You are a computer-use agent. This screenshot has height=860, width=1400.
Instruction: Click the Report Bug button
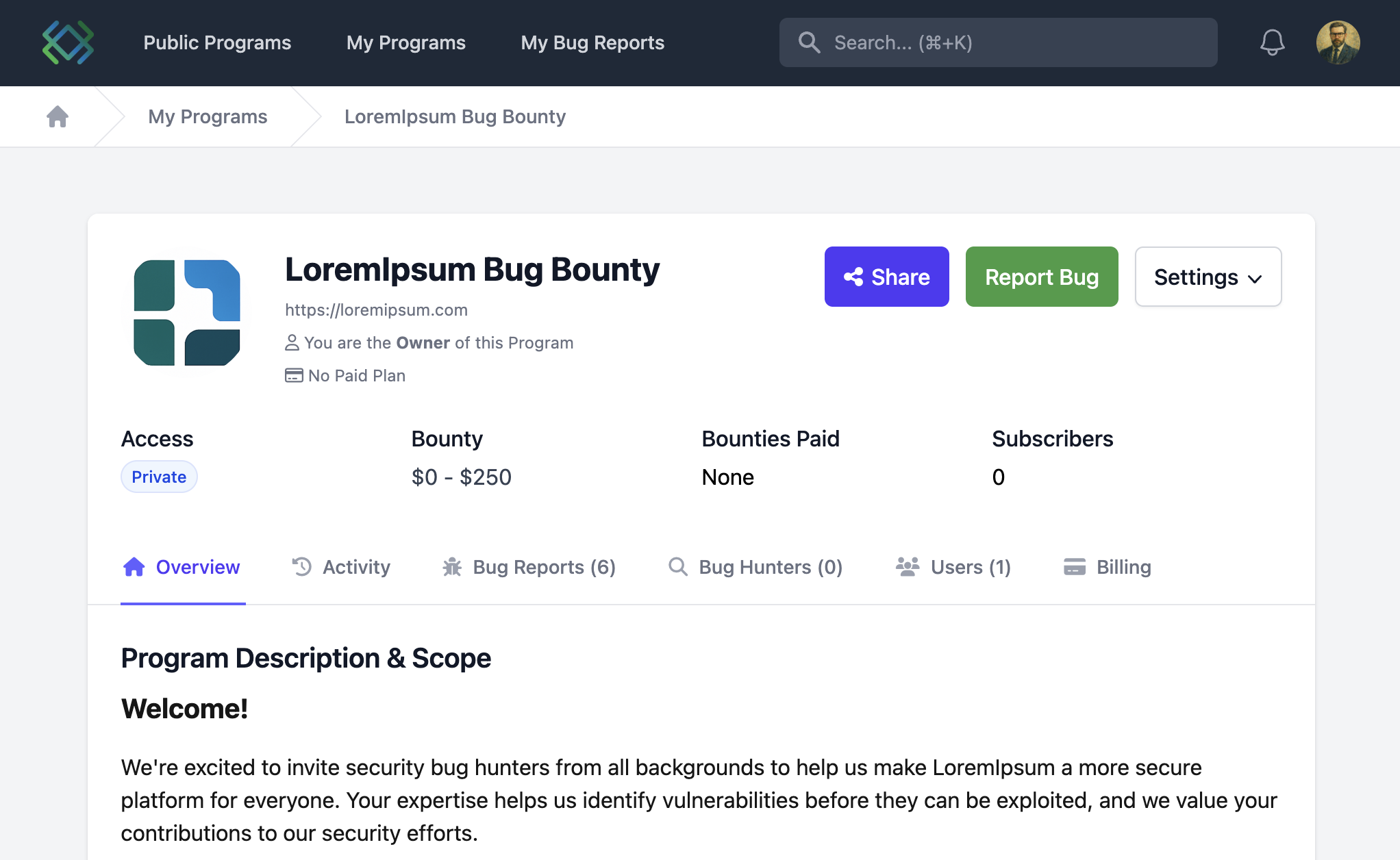click(1041, 277)
